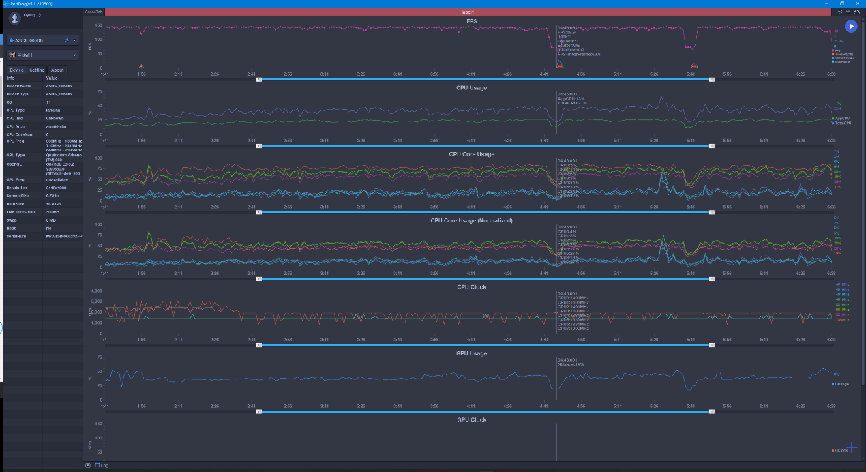Click the last toolbar icon right of red bar
This screenshot has height=472, width=866.
pos(857,12)
